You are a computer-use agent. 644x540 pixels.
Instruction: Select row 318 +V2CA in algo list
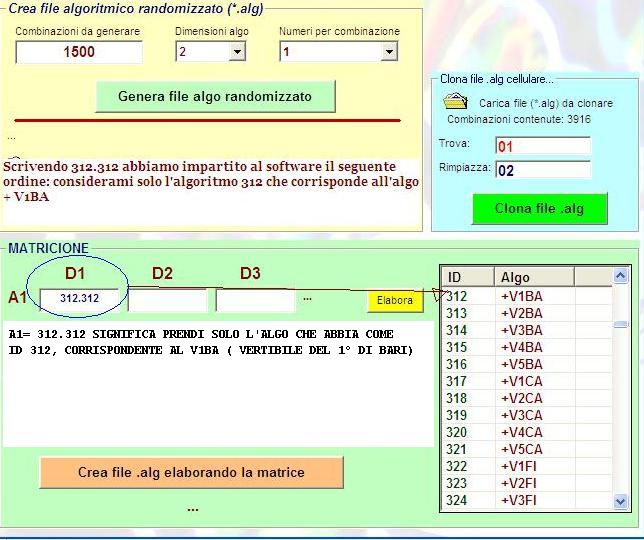coord(527,398)
